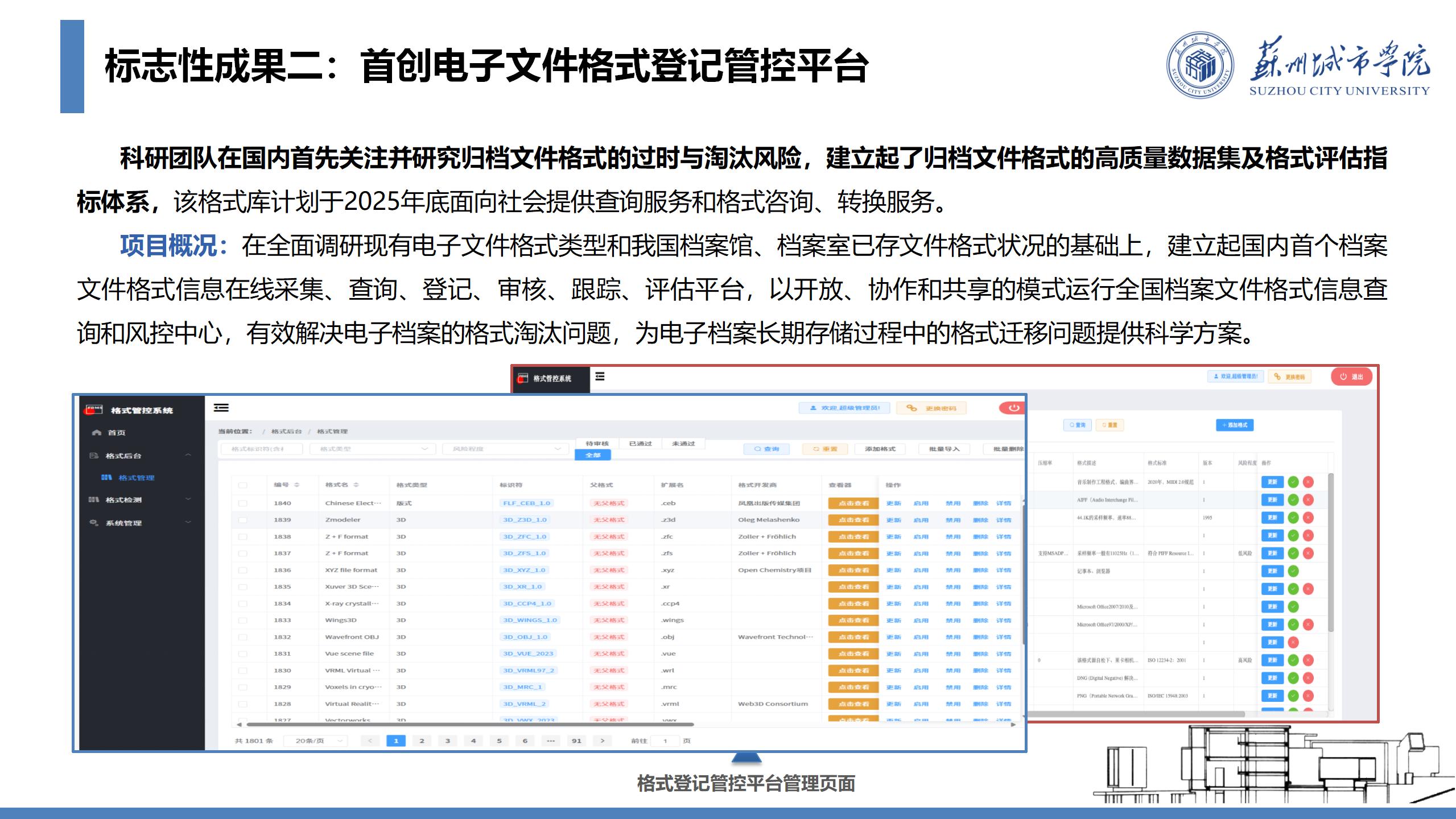Click 点击查看 for Zmodeler row

click(x=853, y=520)
